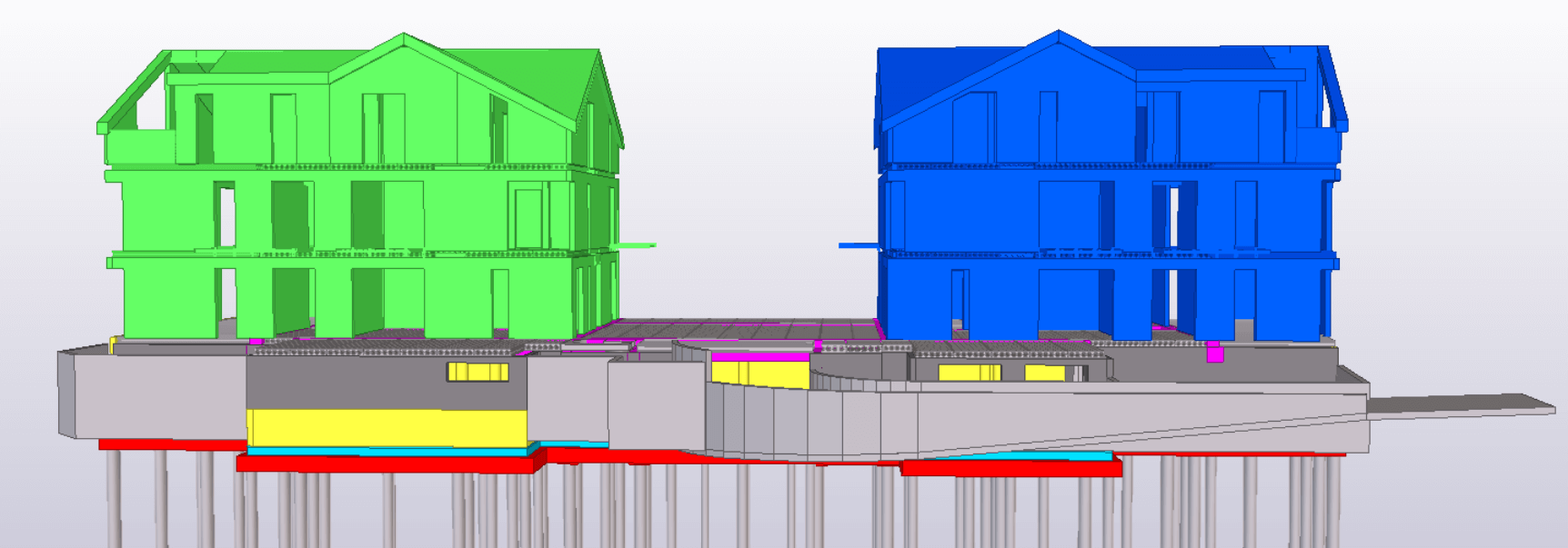Select the small magenta block below blue building

1215,353
